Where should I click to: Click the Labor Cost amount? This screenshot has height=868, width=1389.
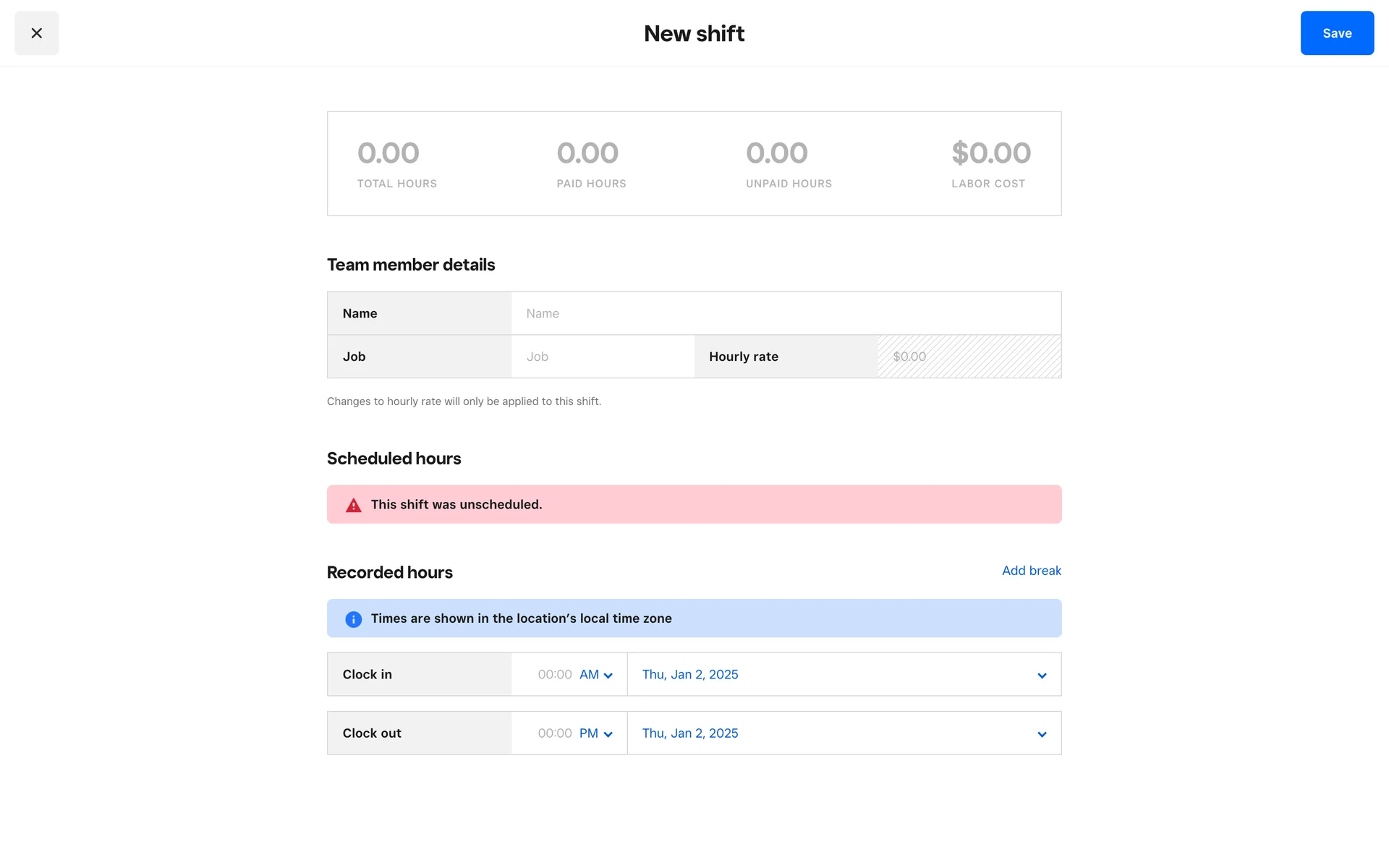[x=990, y=153]
